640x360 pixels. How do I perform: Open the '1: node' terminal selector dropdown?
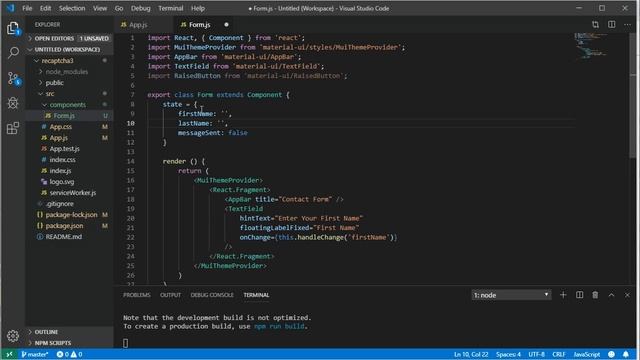[x=511, y=295]
